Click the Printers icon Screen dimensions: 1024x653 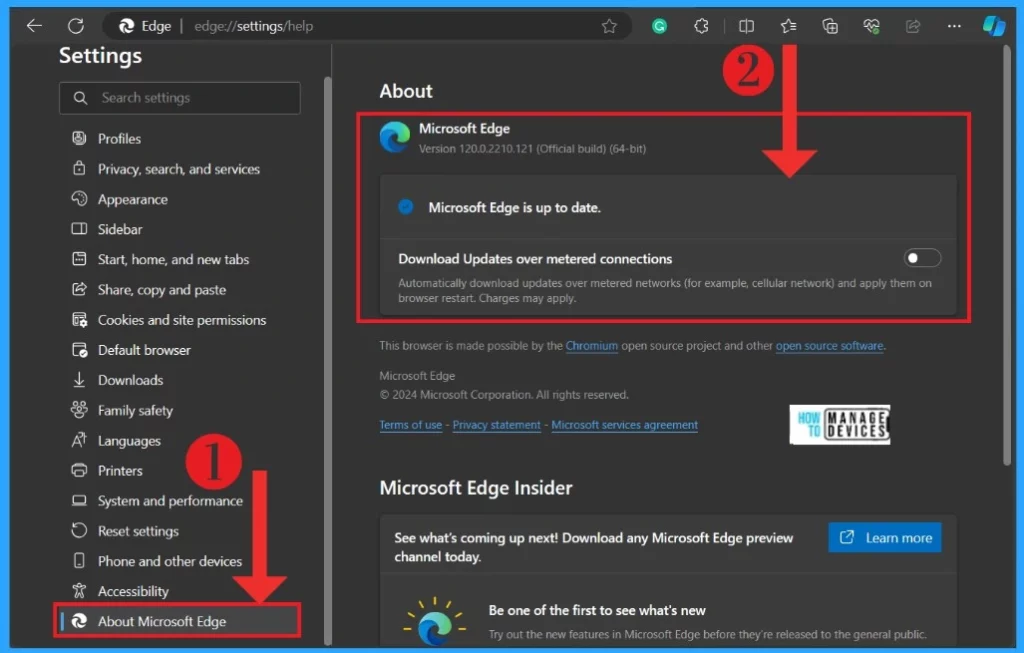coord(79,470)
